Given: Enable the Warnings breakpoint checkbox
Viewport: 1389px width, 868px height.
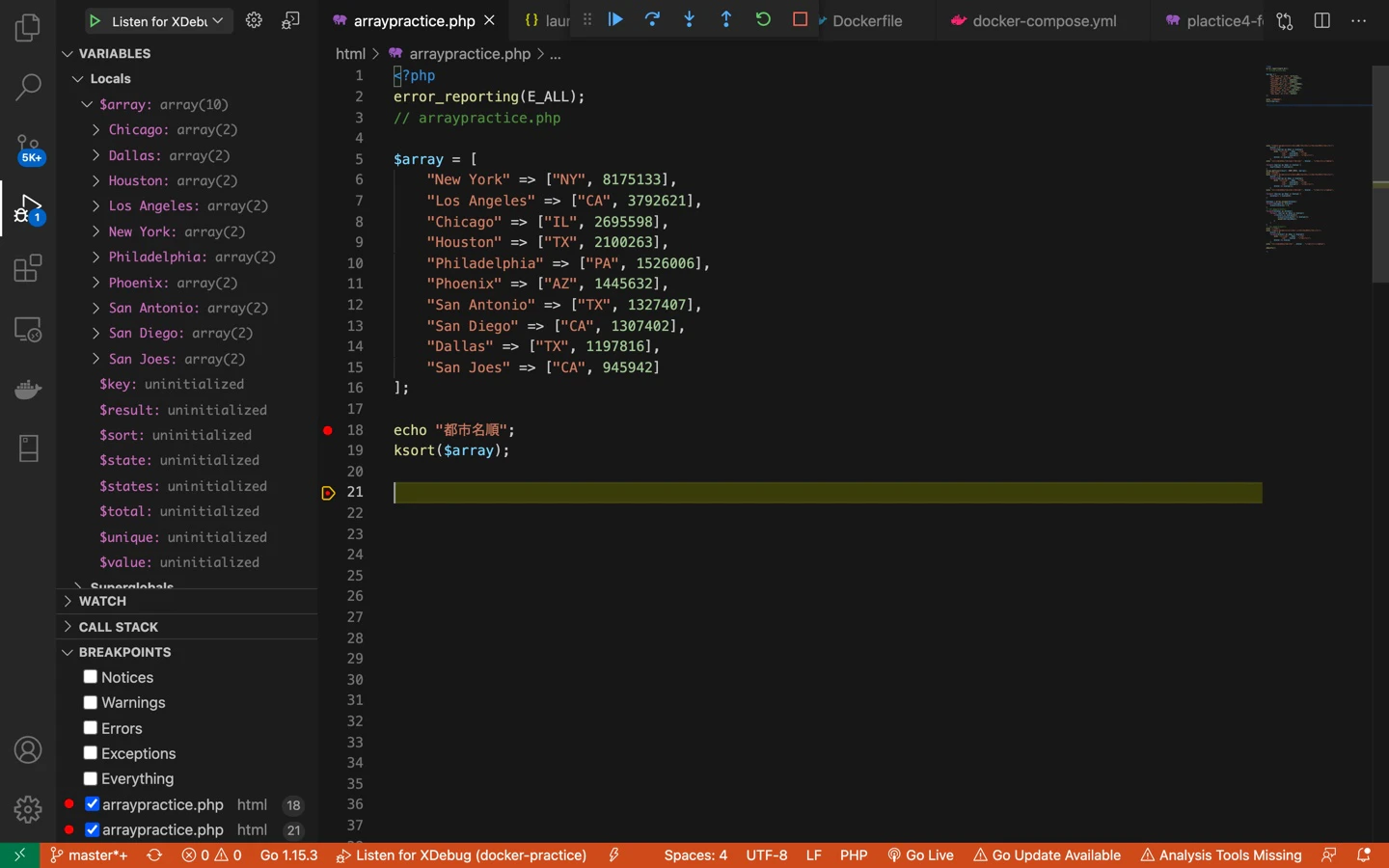Looking at the screenshot, I should [91, 702].
